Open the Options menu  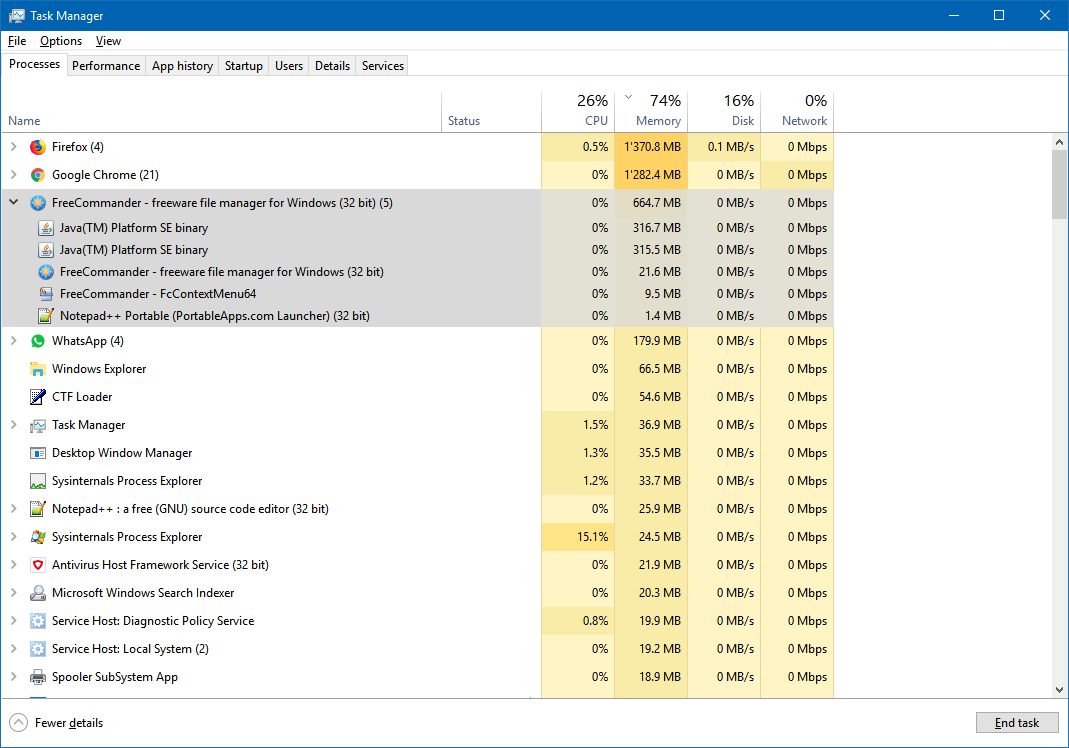click(x=61, y=41)
